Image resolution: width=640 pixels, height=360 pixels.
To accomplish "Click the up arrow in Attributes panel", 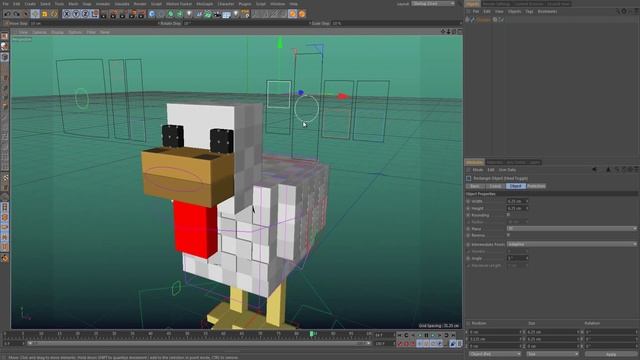I will (608, 169).
